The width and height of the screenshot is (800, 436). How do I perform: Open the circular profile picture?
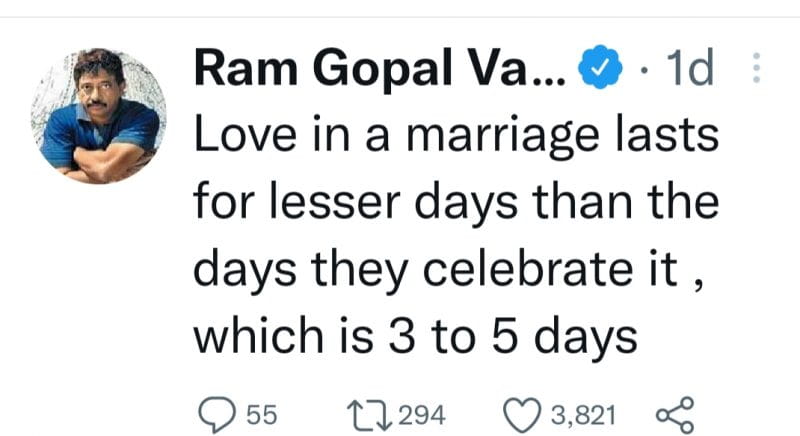pyautogui.click(x=98, y=116)
